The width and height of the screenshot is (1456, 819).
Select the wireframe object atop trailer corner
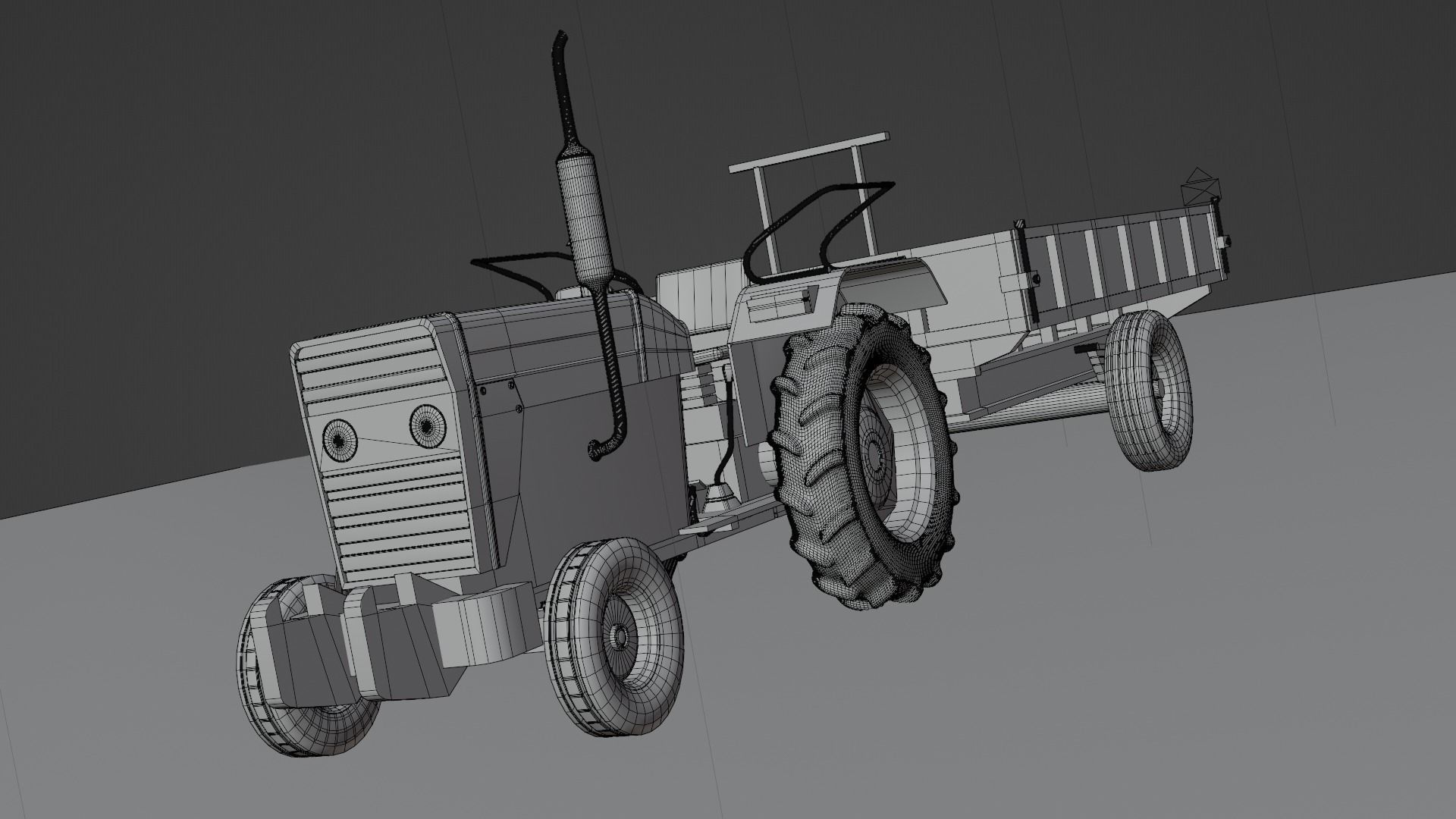tap(1200, 188)
